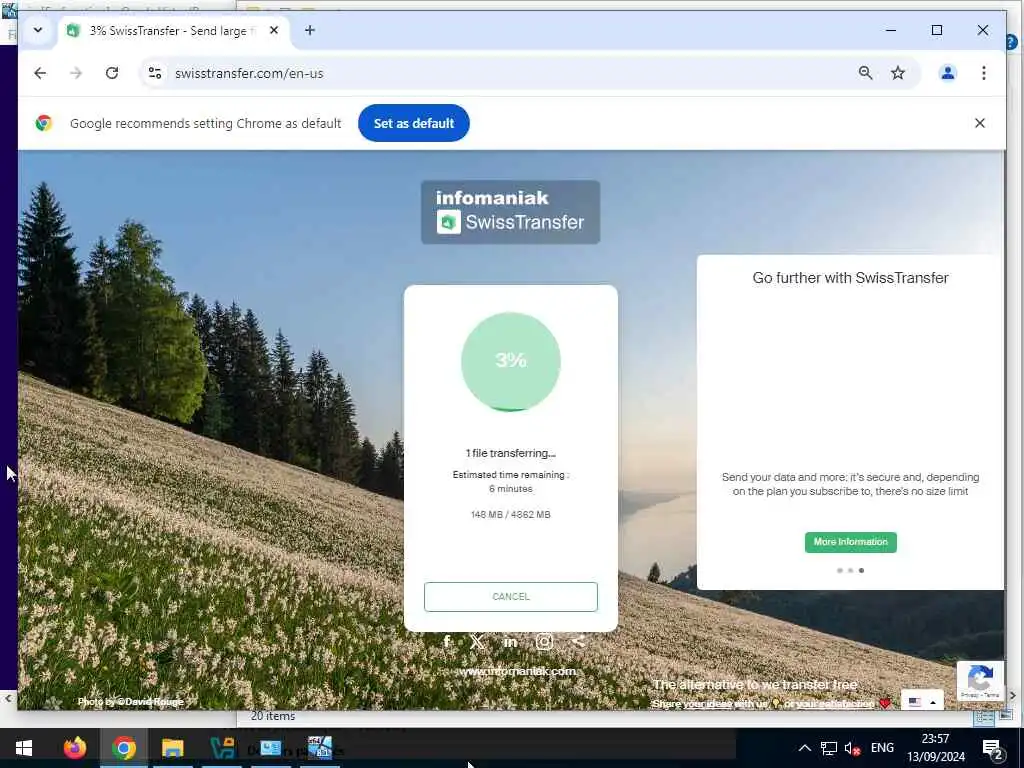
Task: Select the second carousel dot
Action: tap(850, 570)
